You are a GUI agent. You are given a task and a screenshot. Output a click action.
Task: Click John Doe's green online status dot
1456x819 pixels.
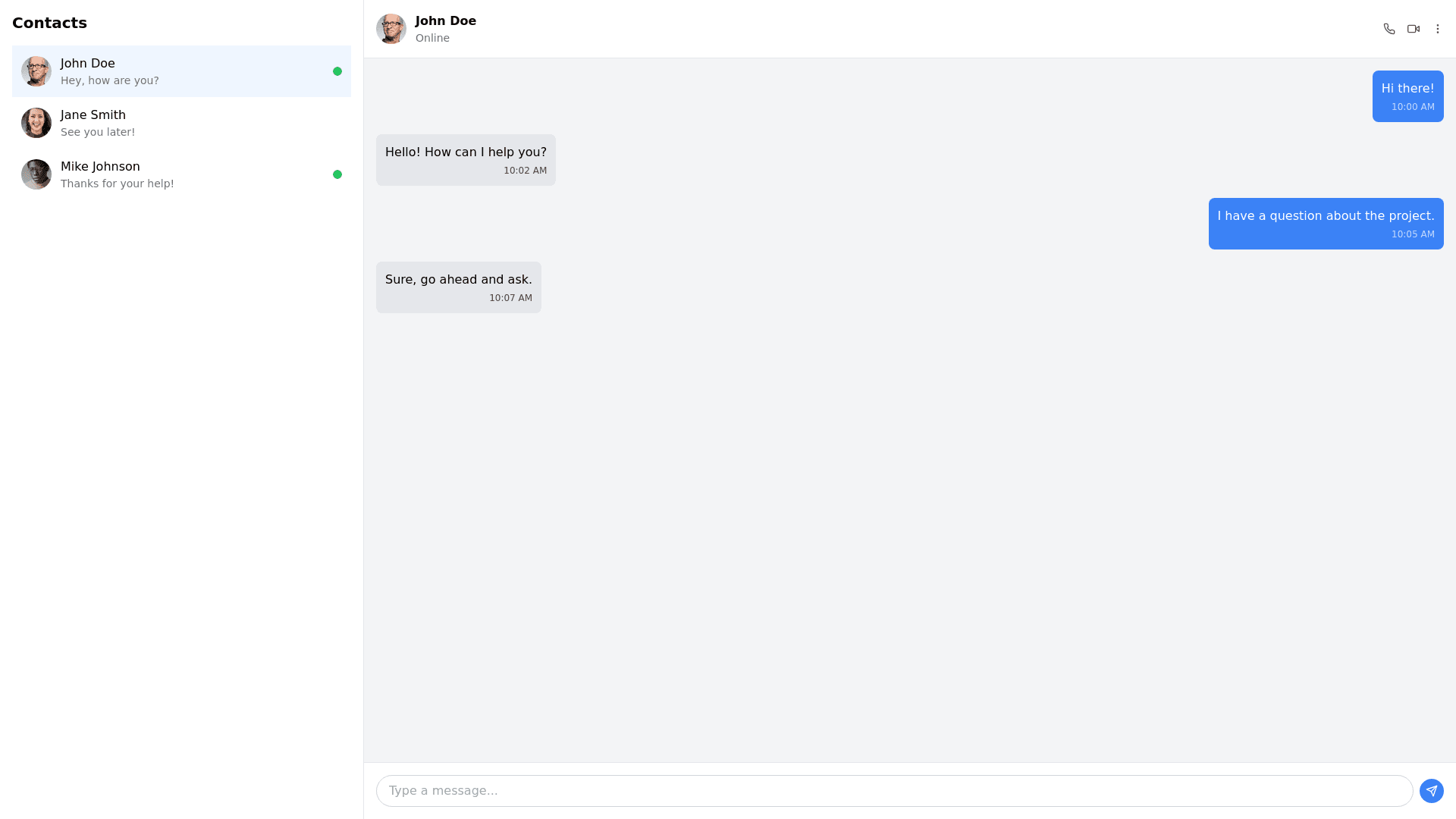337,71
